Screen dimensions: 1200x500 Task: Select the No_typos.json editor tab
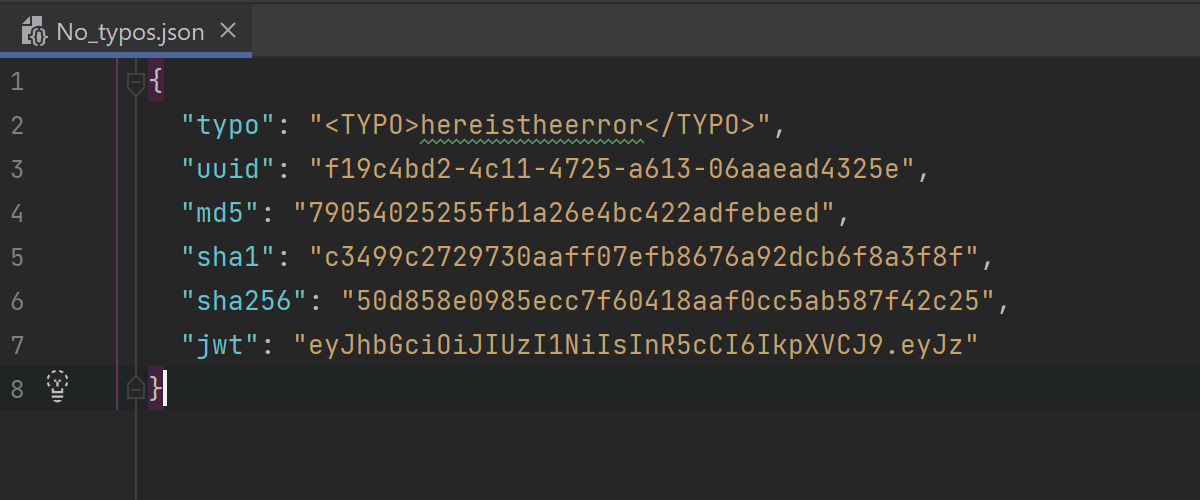pos(130,33)
